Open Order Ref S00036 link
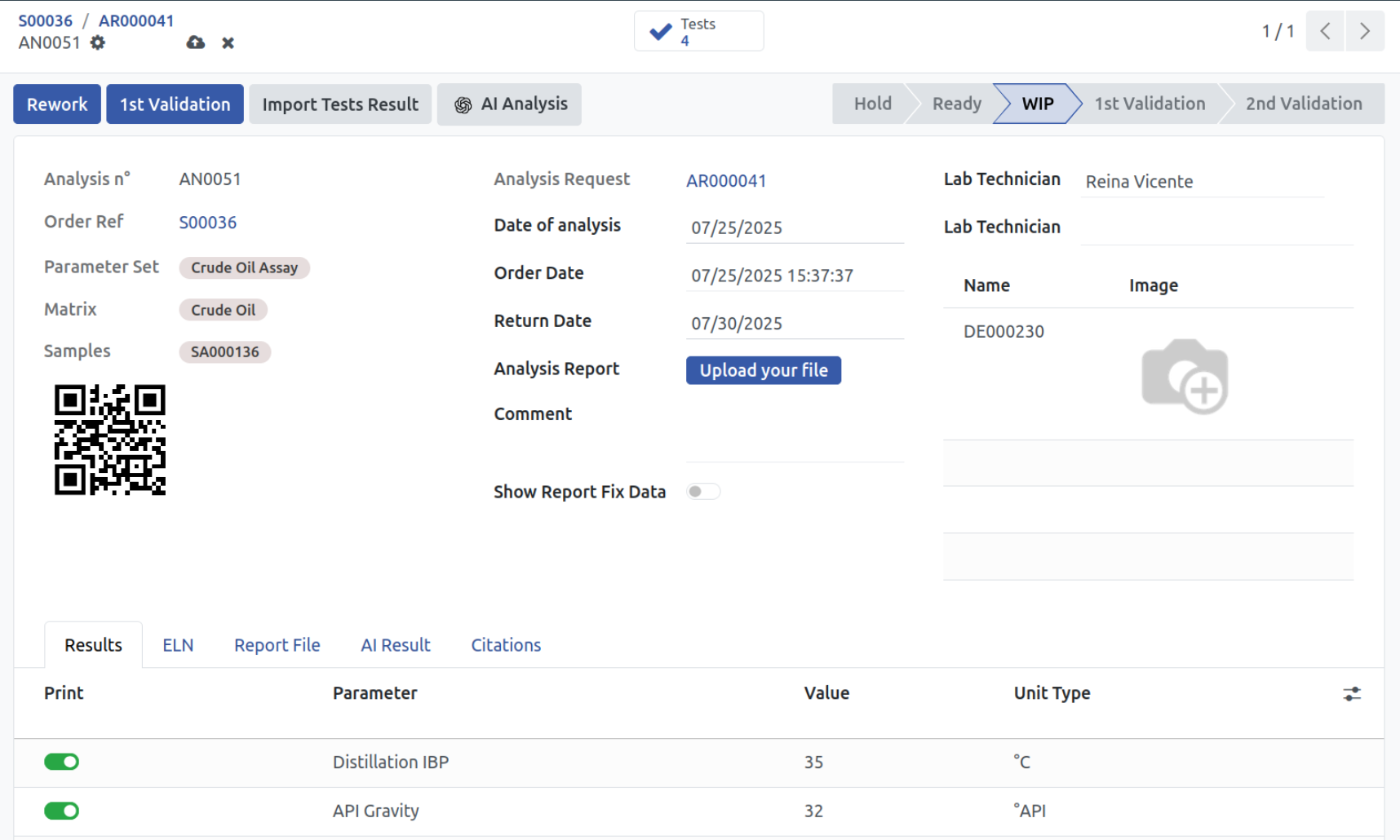 (x=208, y=223)
